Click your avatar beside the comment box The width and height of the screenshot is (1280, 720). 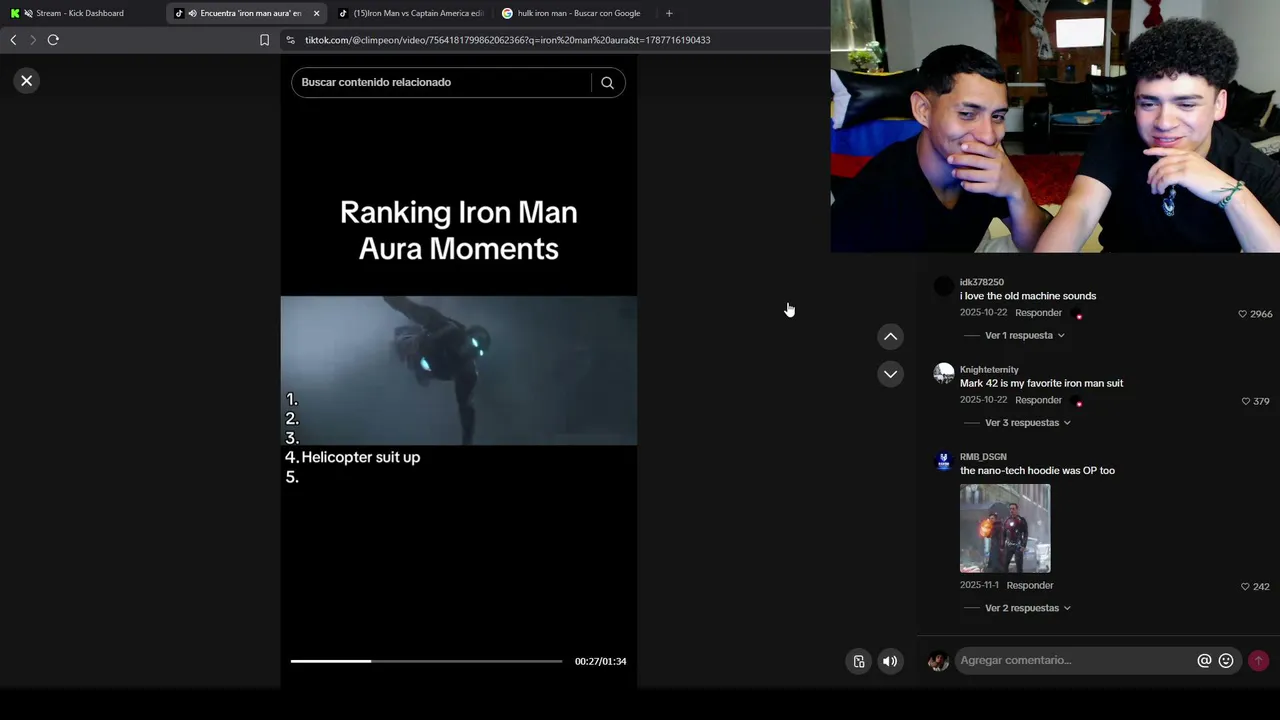point(938,661)
